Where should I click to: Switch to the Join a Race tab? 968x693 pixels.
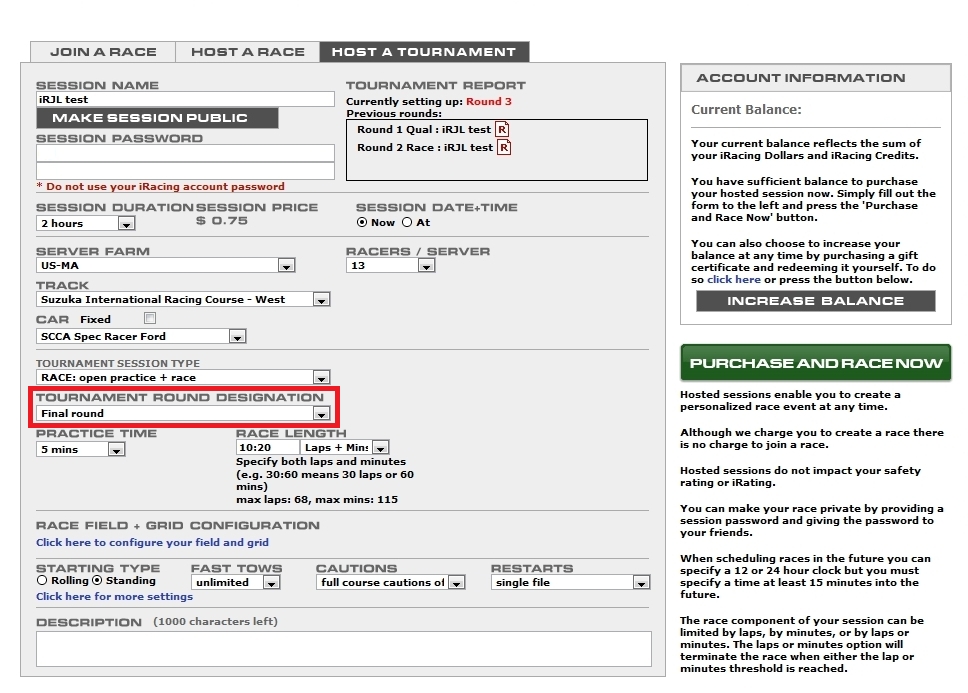(103, 52)
